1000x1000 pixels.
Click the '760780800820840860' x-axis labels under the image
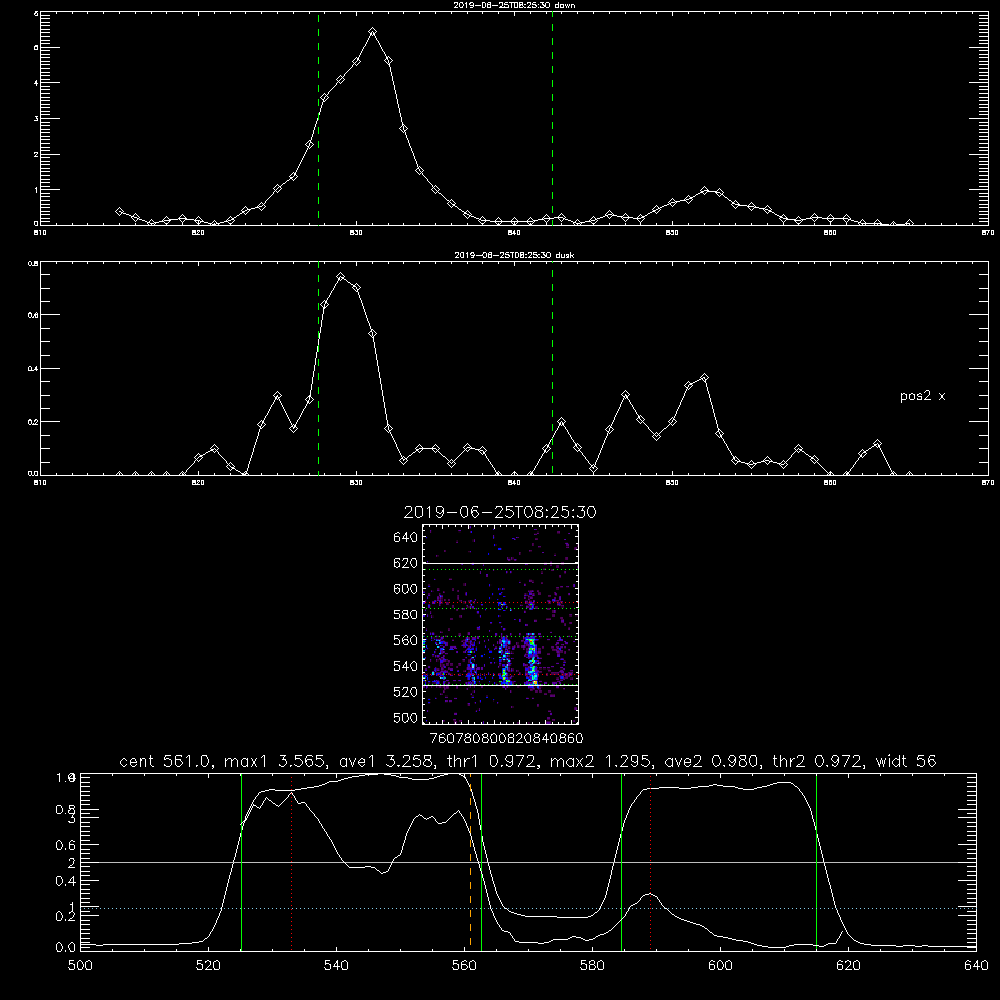(506, 738)
